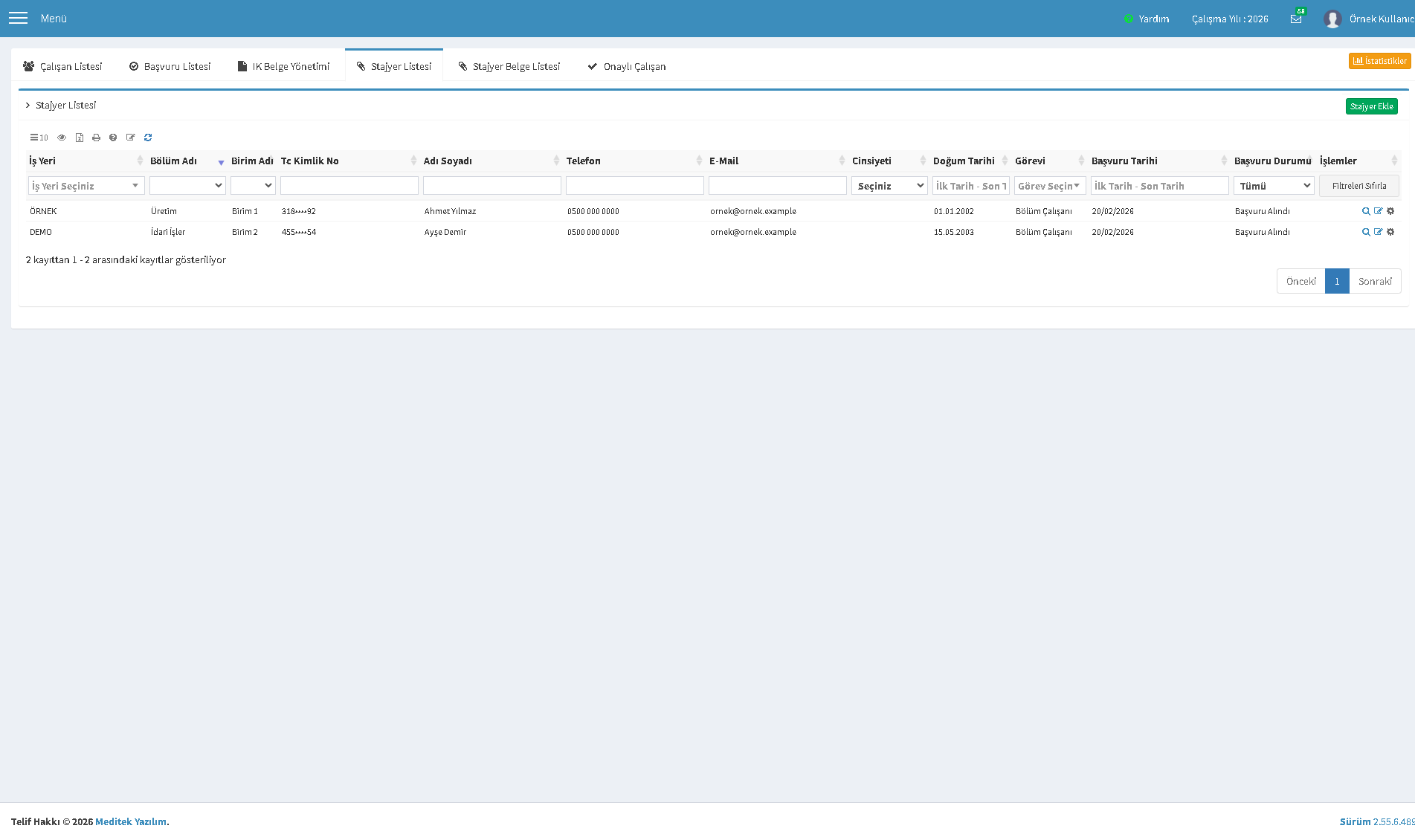Go to the Sonraki page

(1375, 281)
